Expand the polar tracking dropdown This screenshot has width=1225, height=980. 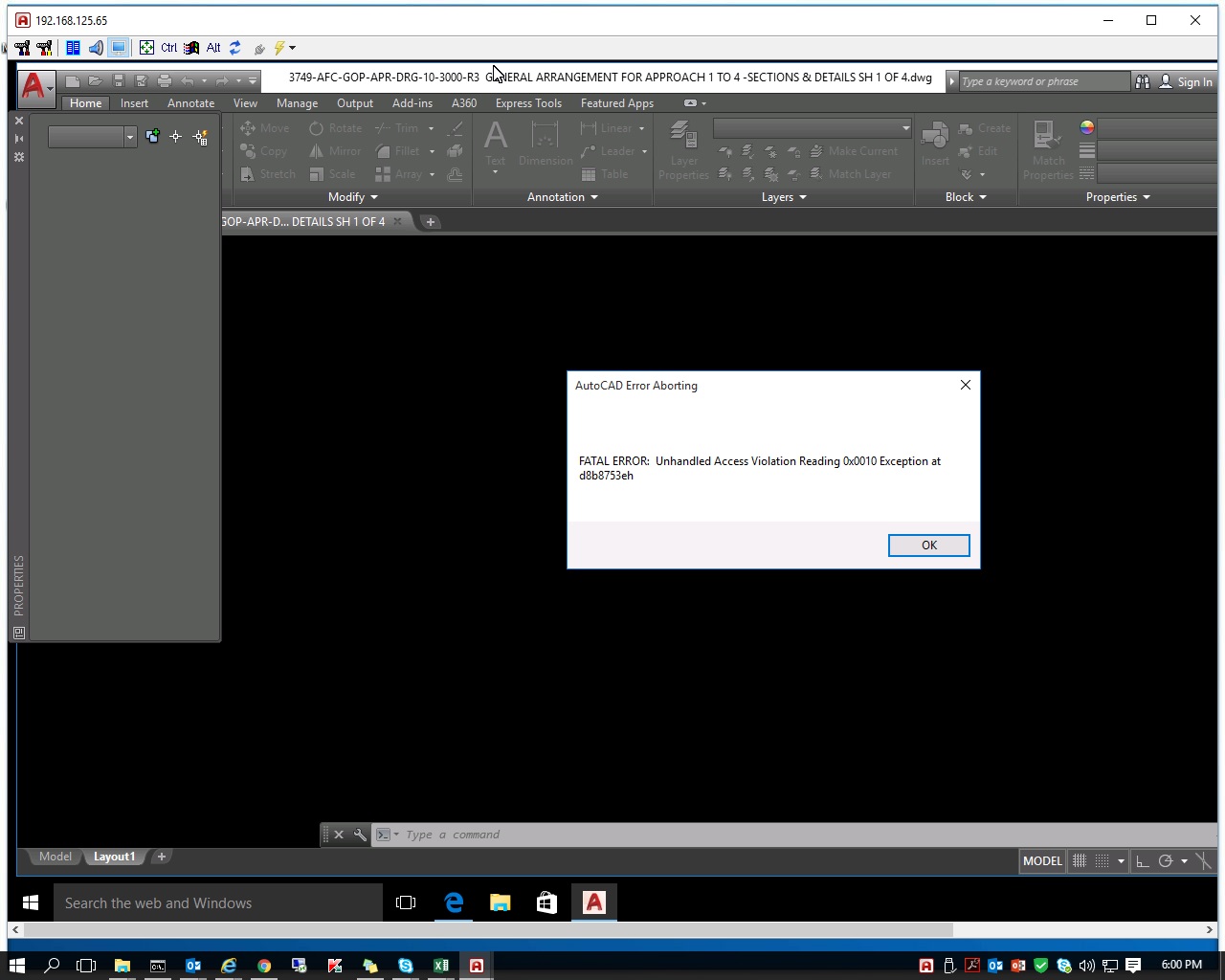click(x=1185, y=860)
